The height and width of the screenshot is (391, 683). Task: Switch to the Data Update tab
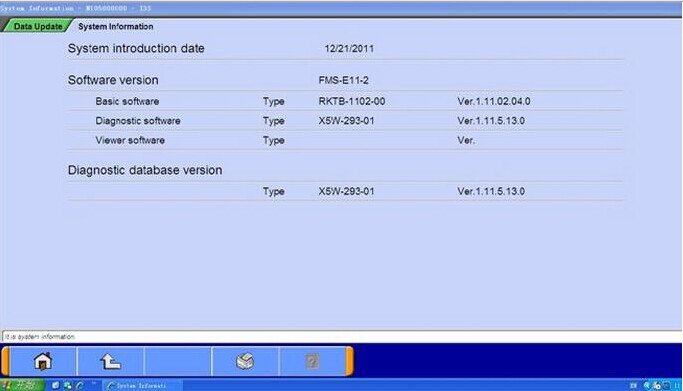37,26
